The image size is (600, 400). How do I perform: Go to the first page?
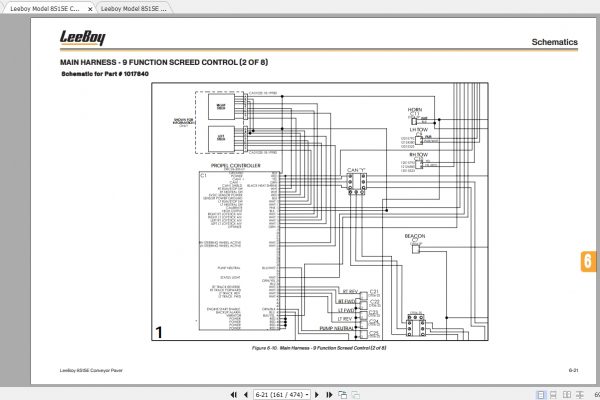233,395
